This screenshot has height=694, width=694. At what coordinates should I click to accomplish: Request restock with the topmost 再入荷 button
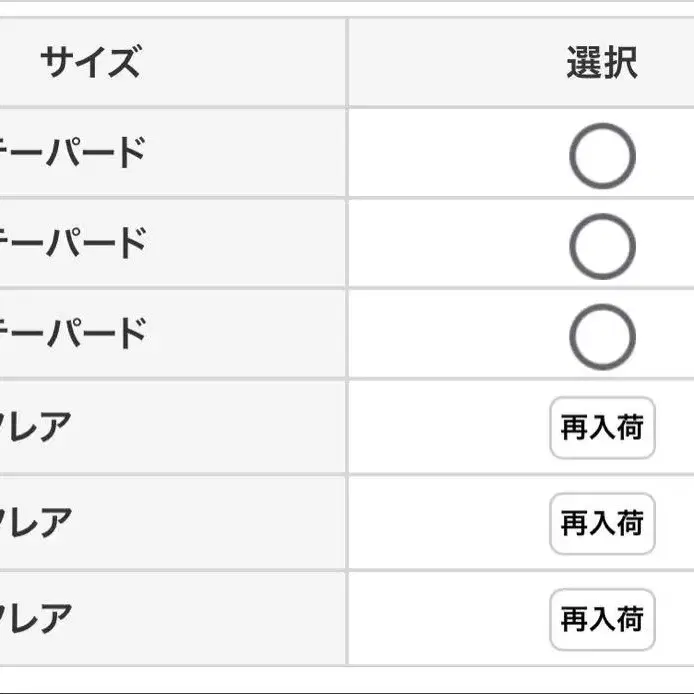pos(602,428)
